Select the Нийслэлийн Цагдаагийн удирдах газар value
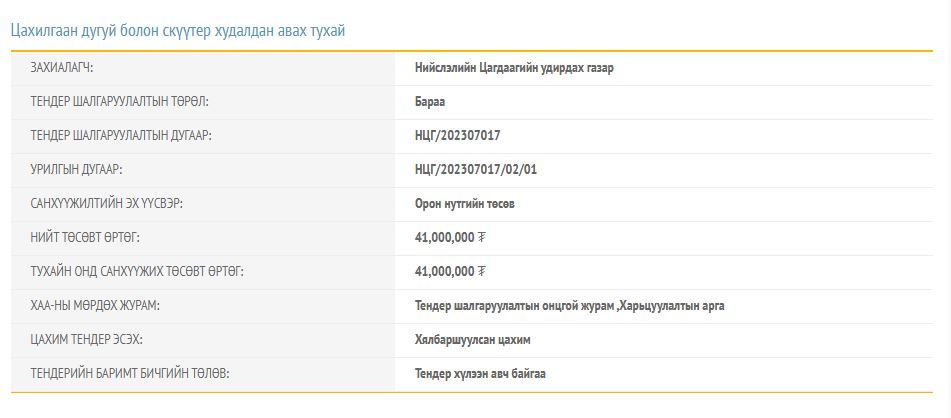Screen dimensions: 951x418 pyautogui.click(x=514, y=68)
